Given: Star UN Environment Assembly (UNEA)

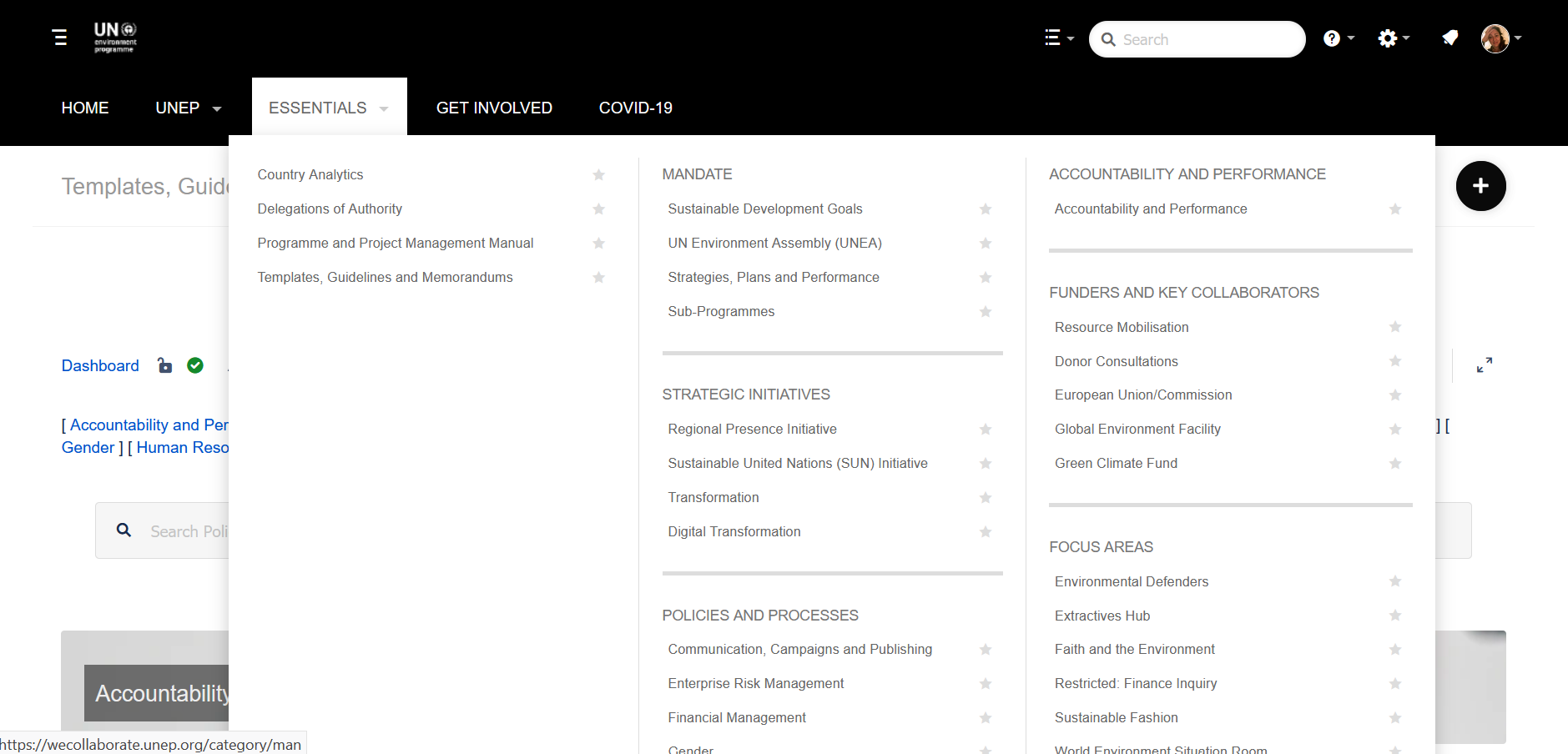Looking at the screenshot, I should [x=986, y=244].
